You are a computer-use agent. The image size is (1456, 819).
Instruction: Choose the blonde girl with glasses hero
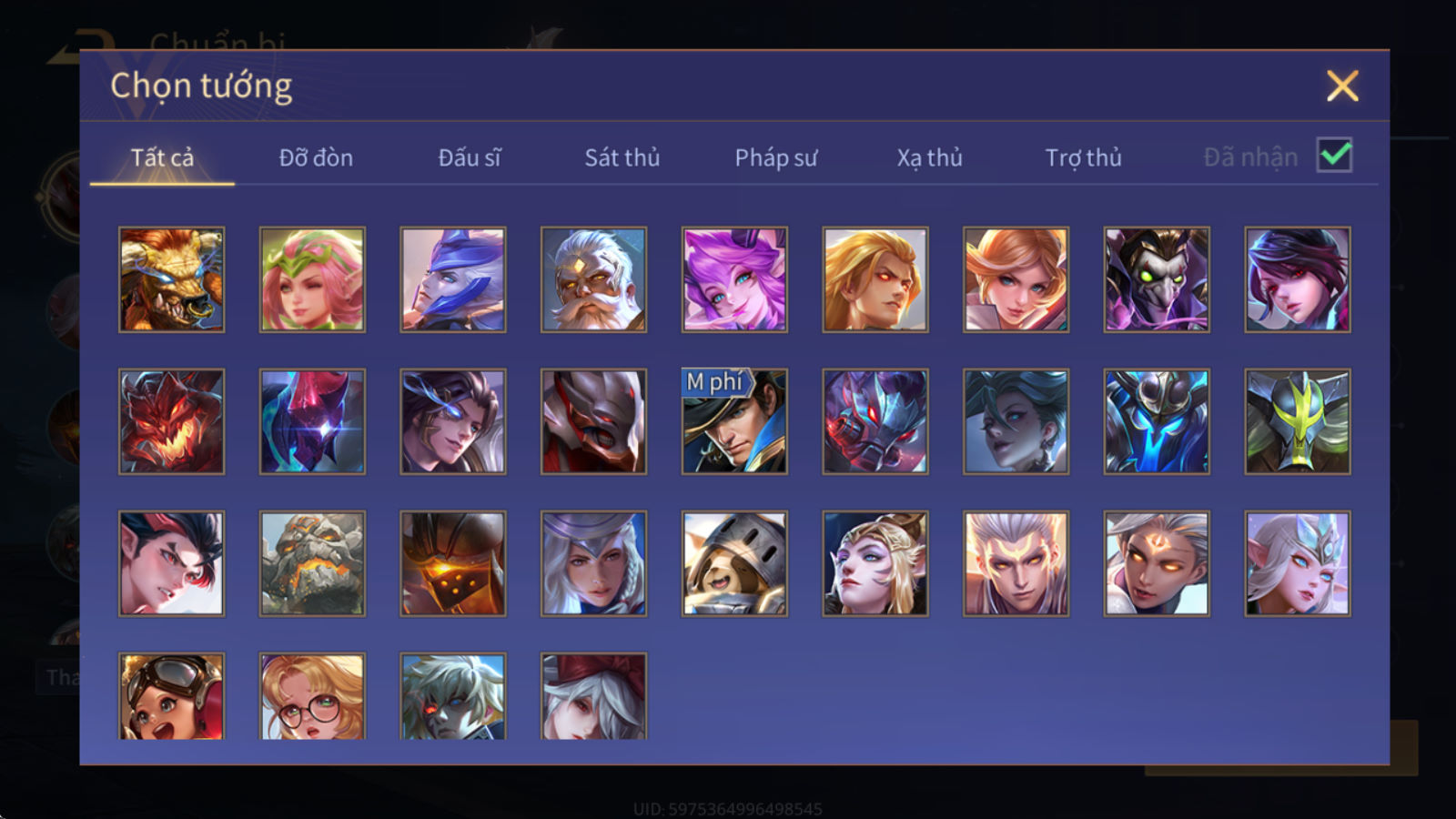tap(312, 696)
